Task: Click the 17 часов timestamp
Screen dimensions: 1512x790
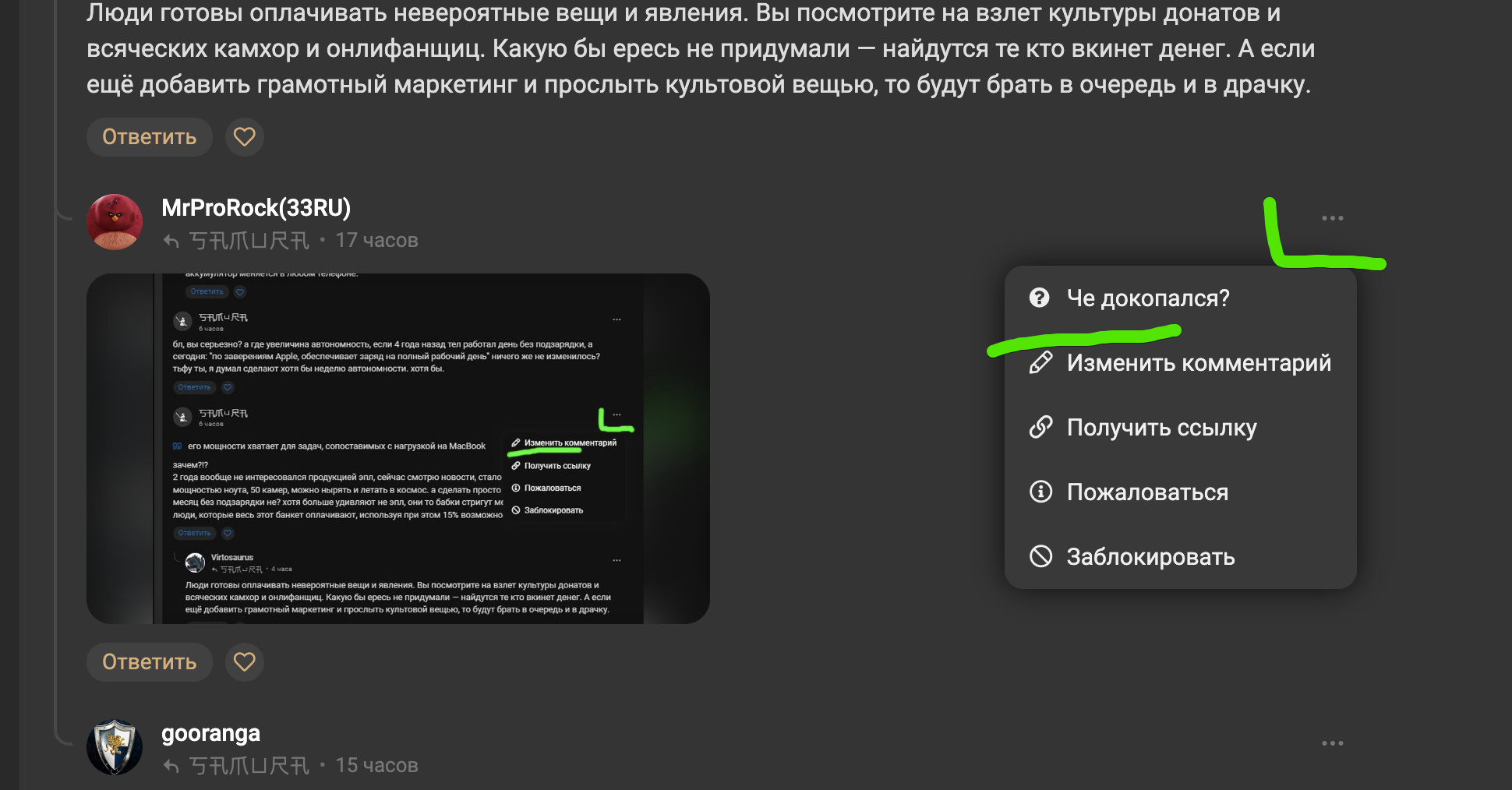Action: 376,241
